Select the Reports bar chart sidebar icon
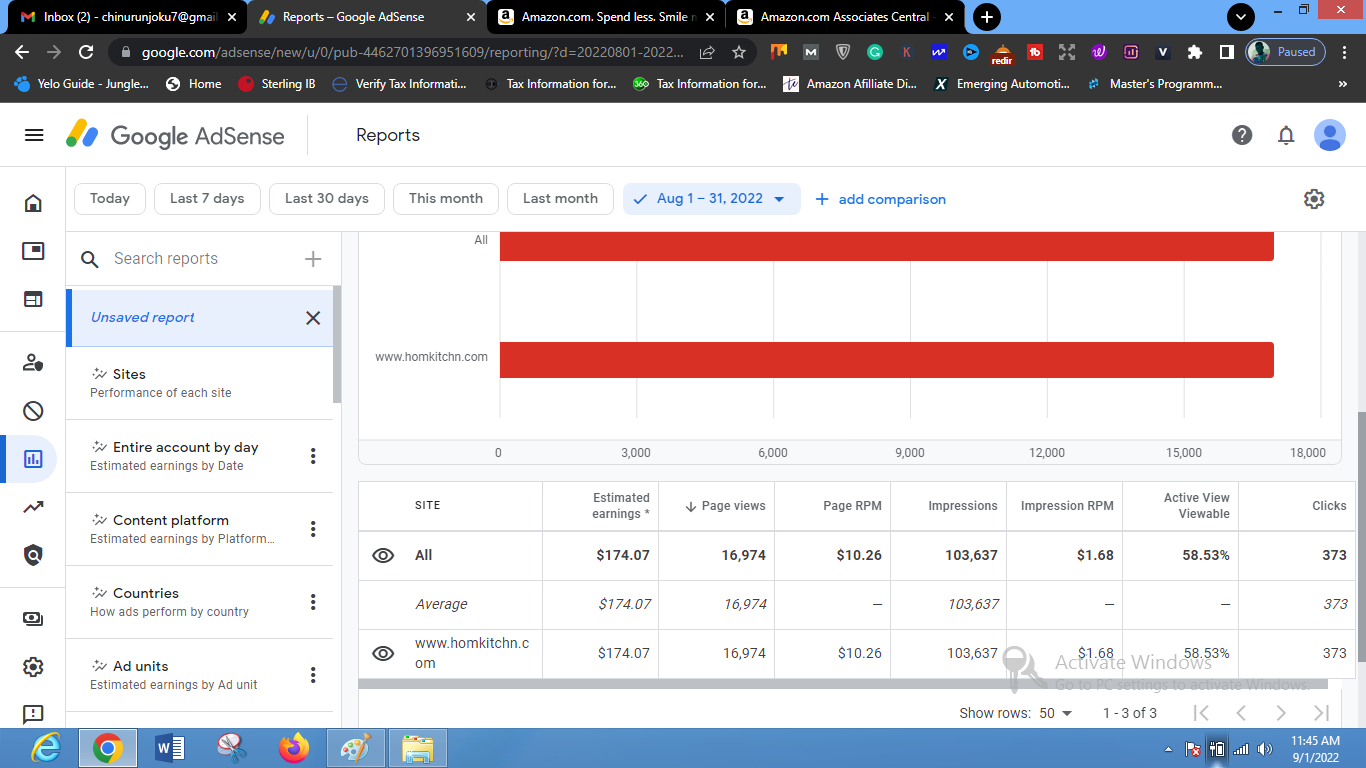The height and width of the screenshot is (768, 1366). pyautogui.click(x=33, y=459)
